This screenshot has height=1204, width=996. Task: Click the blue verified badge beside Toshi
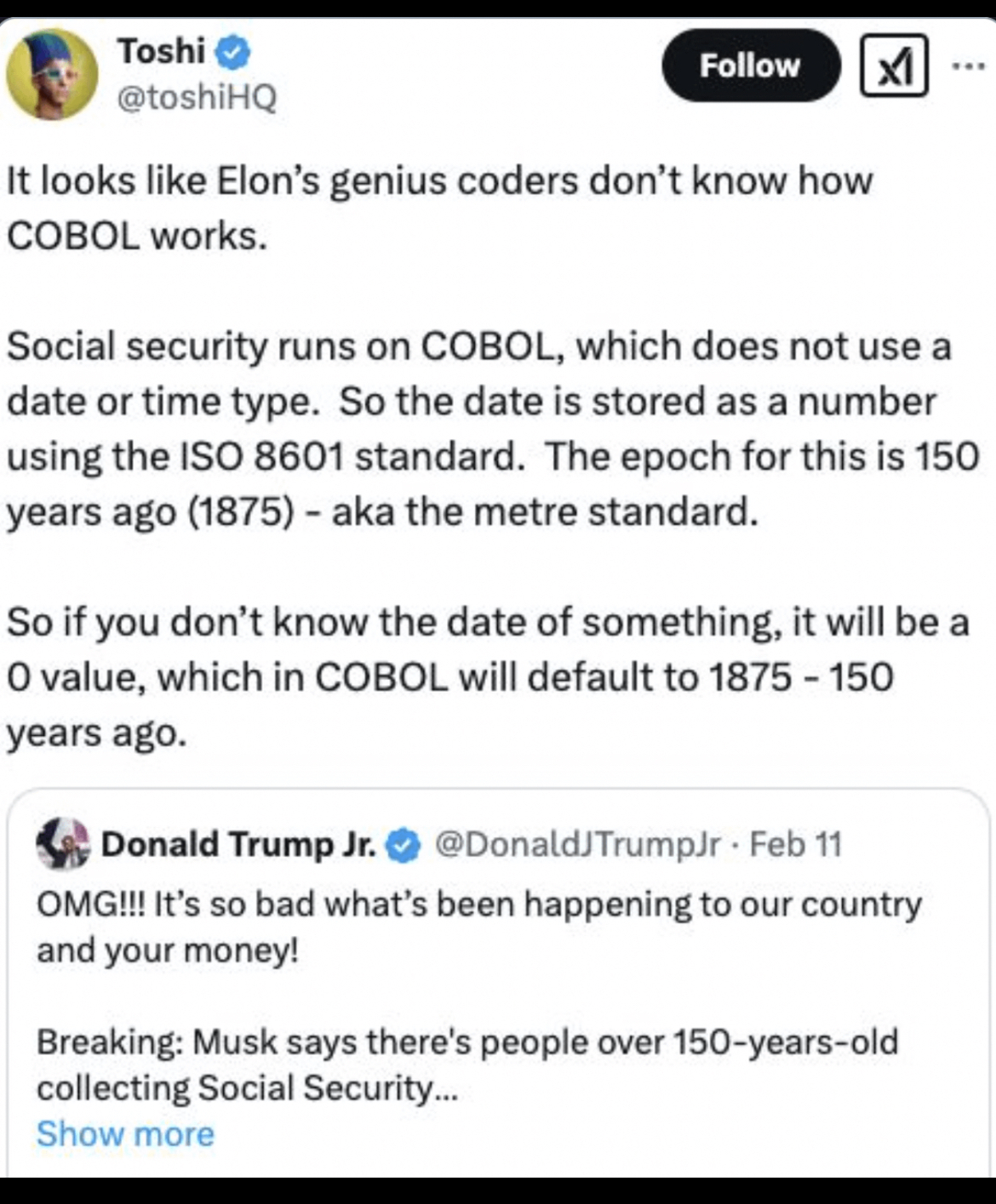[232, 53]
